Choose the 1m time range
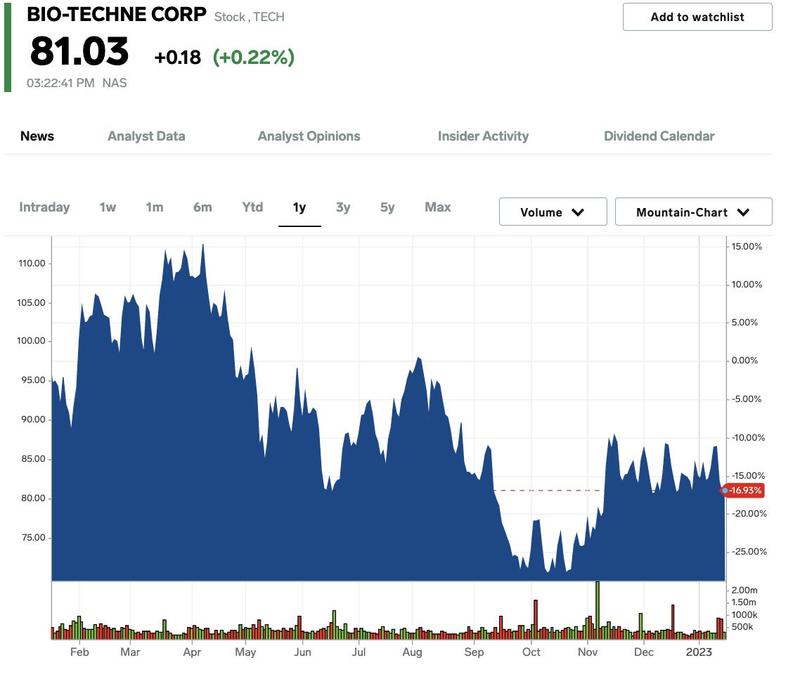 click(155, 207)
